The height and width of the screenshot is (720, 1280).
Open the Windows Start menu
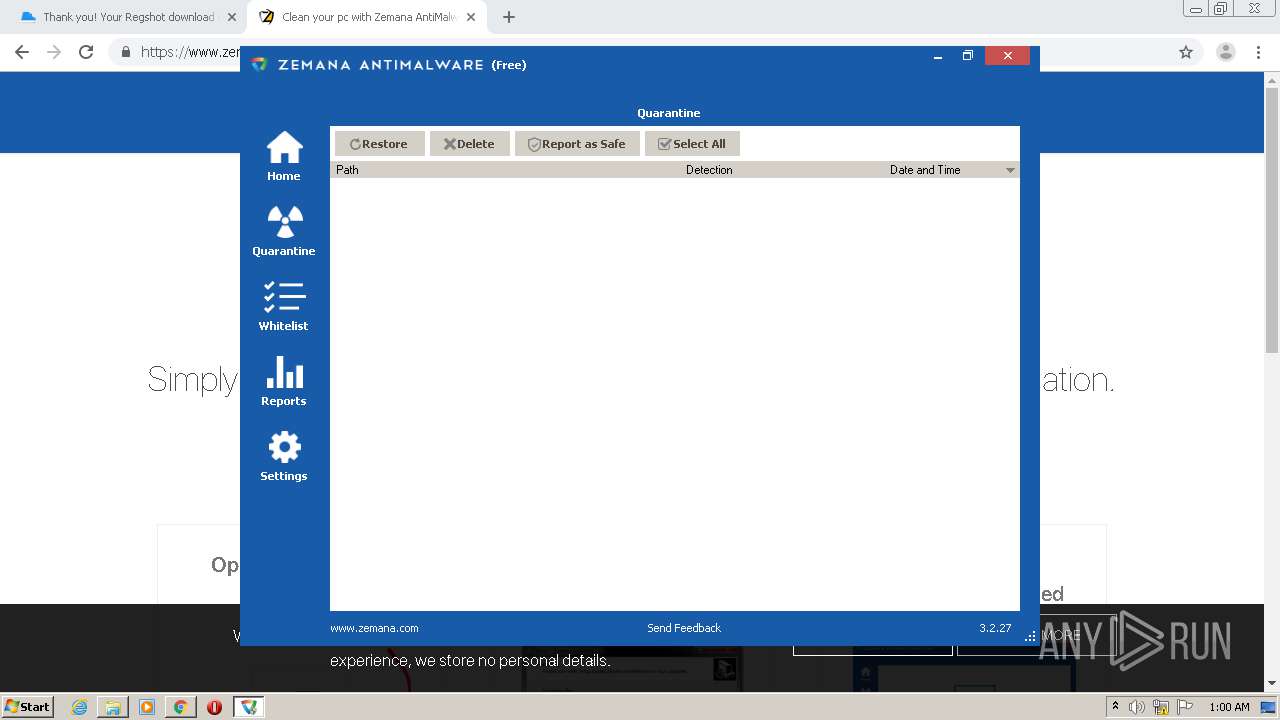(x=28, y=706)
